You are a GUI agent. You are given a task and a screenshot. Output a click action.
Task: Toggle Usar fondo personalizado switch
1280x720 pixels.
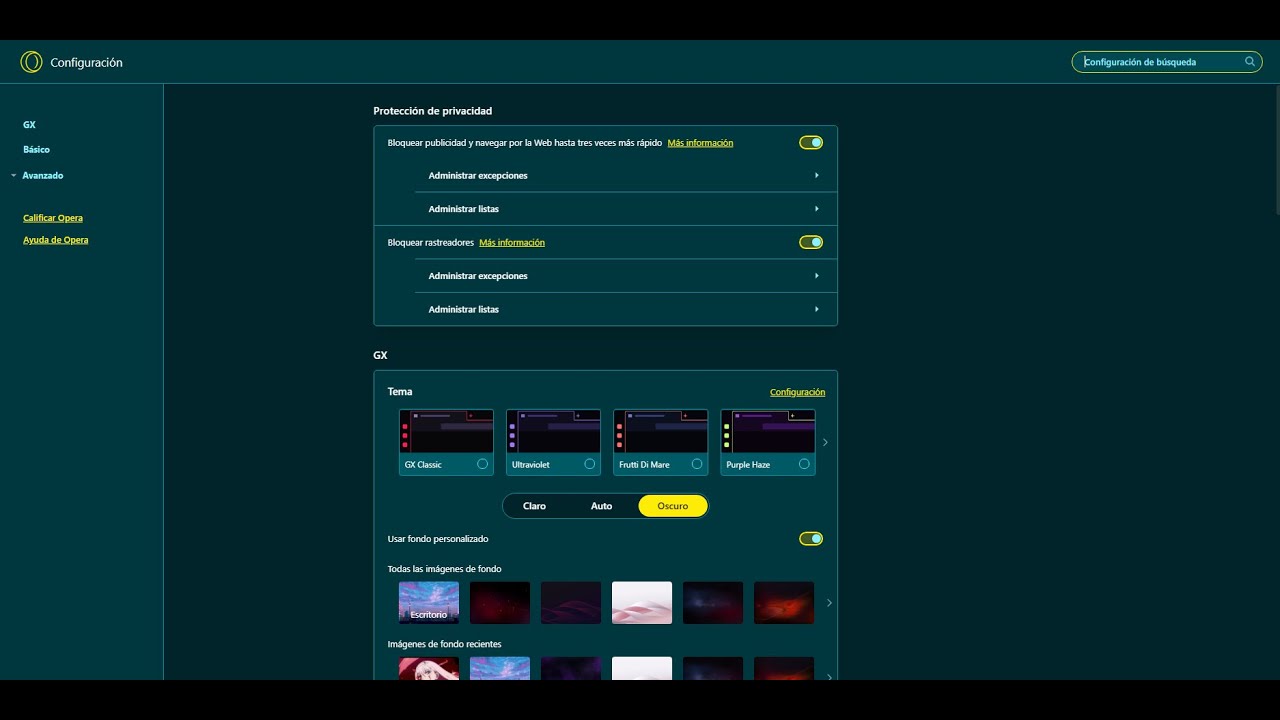tap(811, 539)
